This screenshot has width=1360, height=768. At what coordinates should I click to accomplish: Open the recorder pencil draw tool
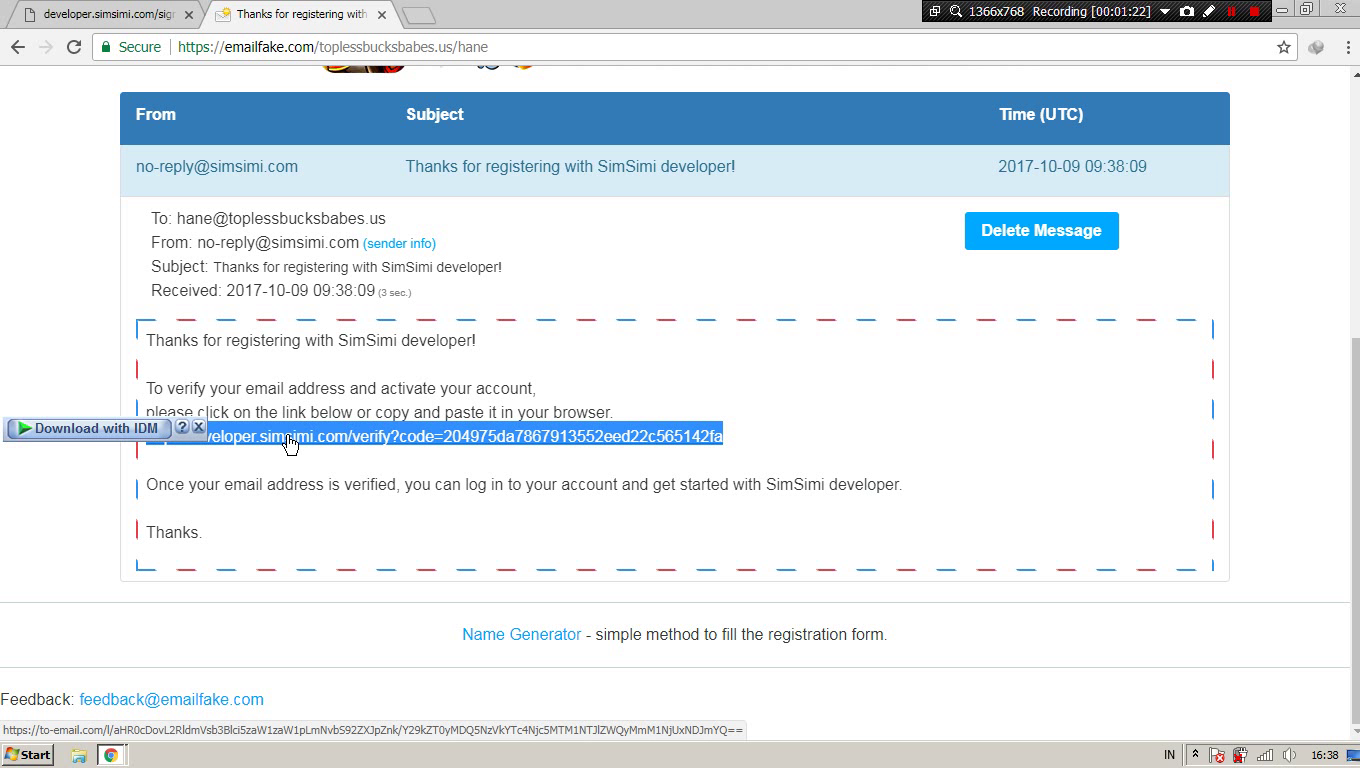click(1209, 11)
